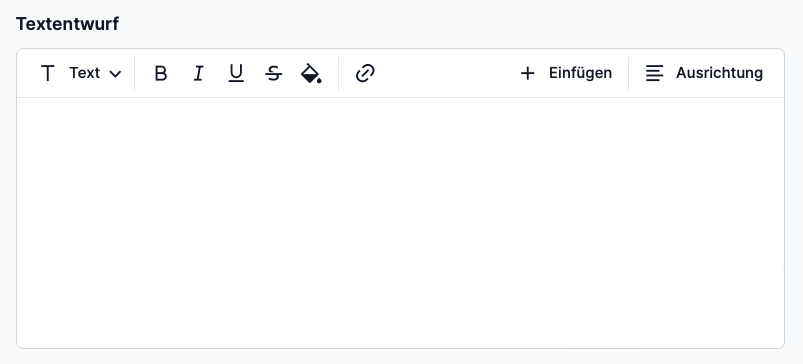
Task: Open the Text style dropdown label
Action: coord(85,73)
